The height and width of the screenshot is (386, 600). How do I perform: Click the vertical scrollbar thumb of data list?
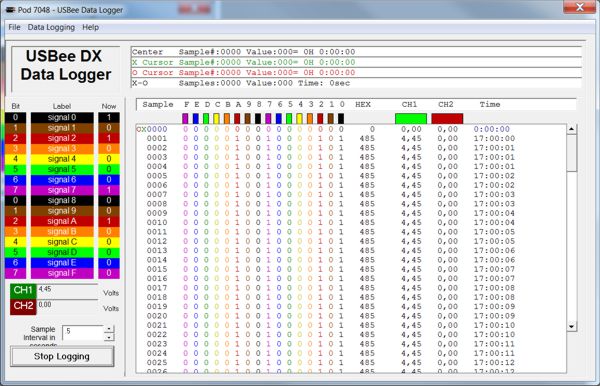tap(572, 153)
